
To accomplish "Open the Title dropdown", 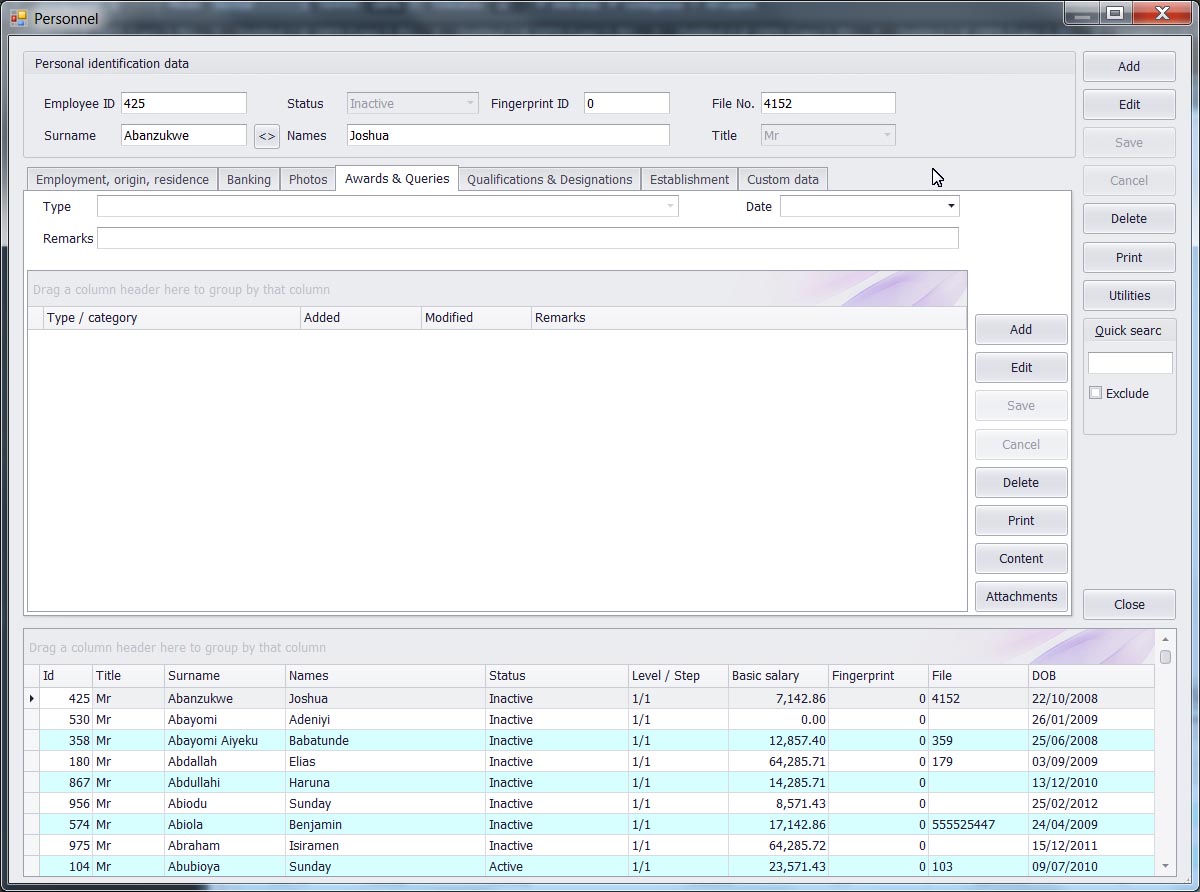I will [886, 135].
